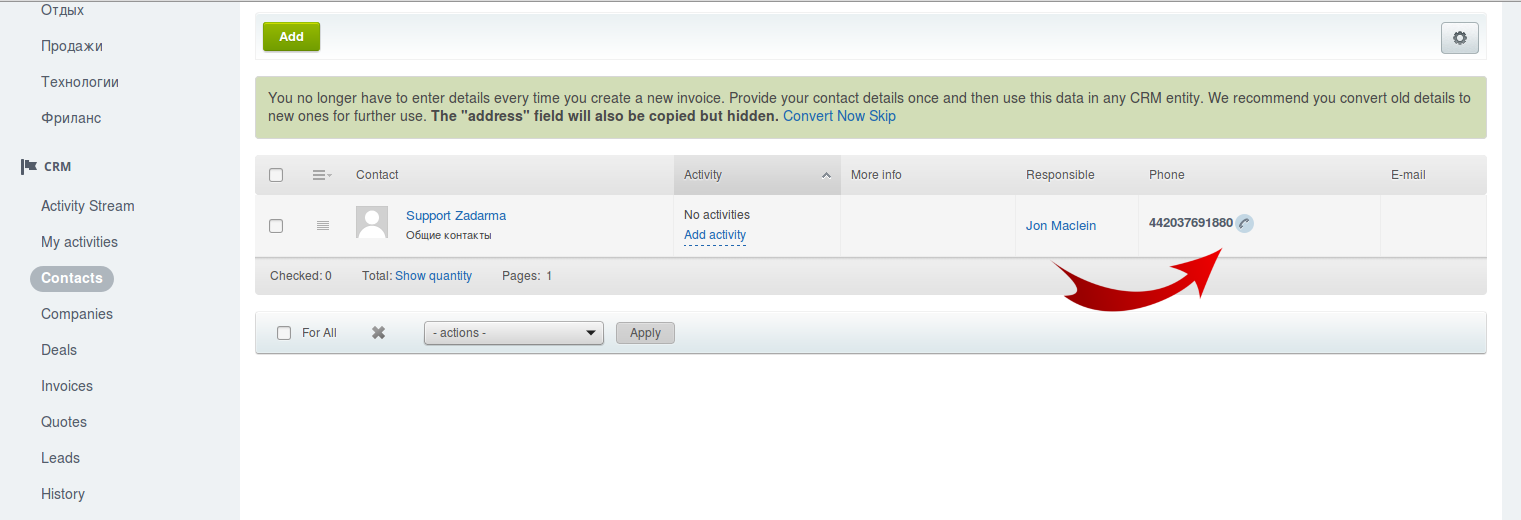Open the settings gear button
1521x520 pixels.
1459,38
